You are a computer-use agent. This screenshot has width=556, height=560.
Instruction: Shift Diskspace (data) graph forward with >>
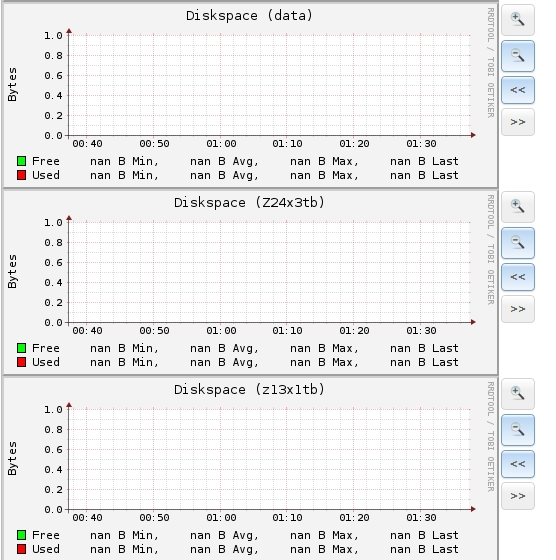tap(518, 122)
